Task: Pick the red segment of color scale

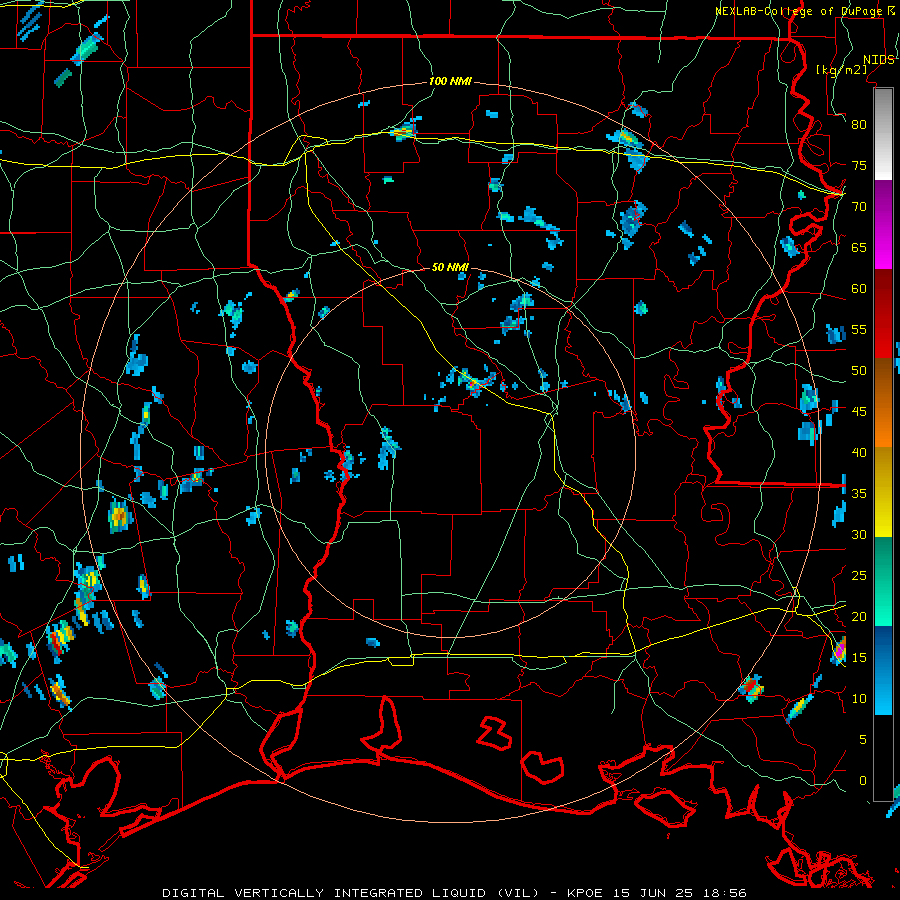Action: coord(883,314)
